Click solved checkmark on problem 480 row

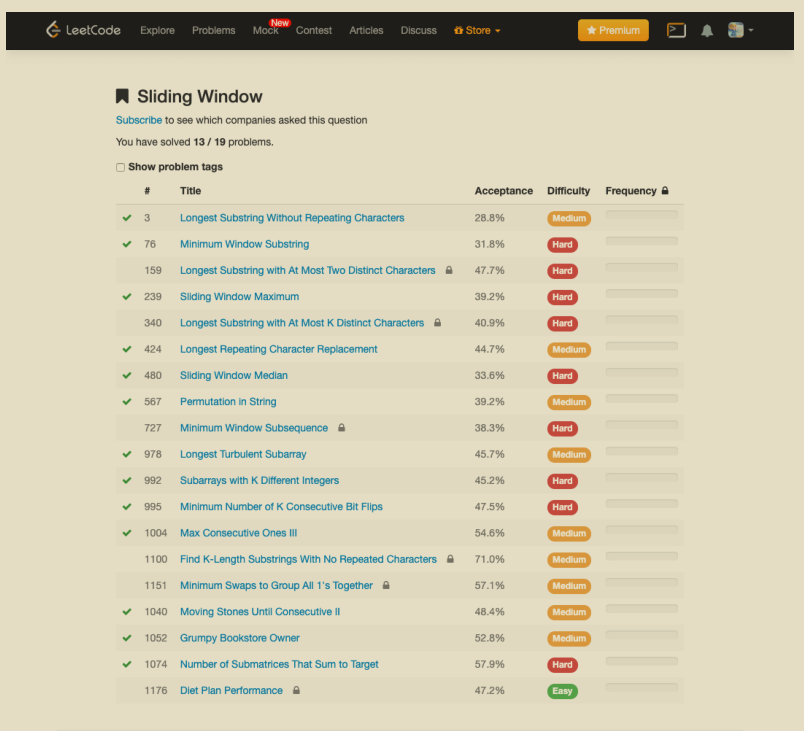(127, 375)
